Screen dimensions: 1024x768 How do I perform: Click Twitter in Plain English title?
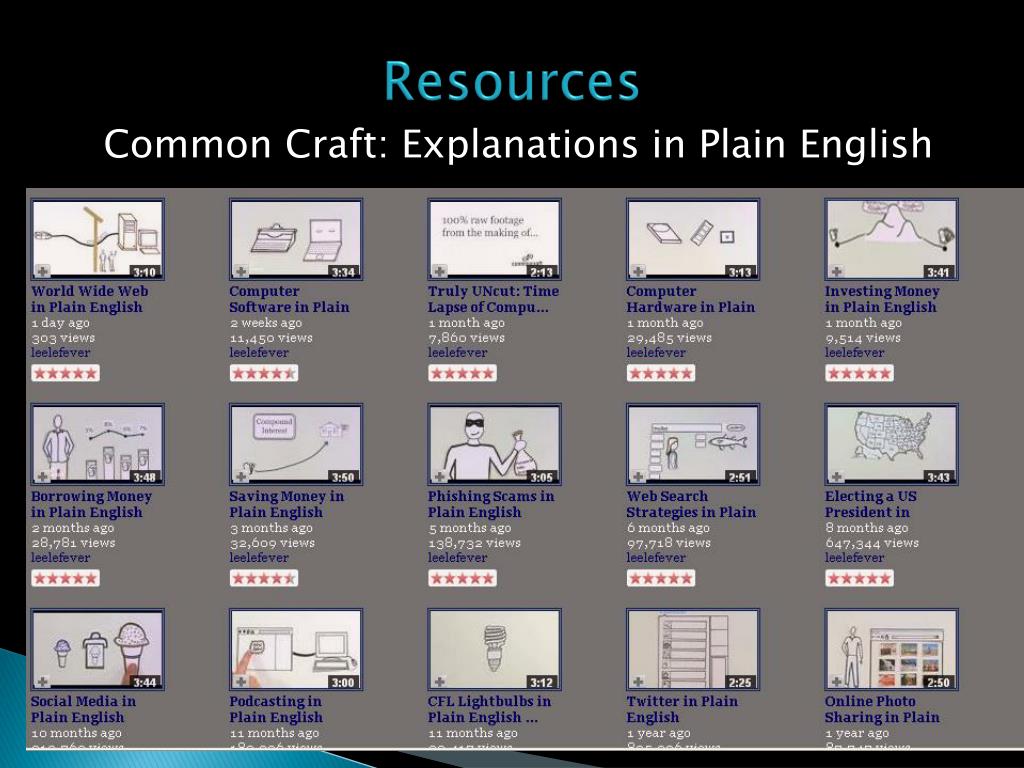[682, 709]
